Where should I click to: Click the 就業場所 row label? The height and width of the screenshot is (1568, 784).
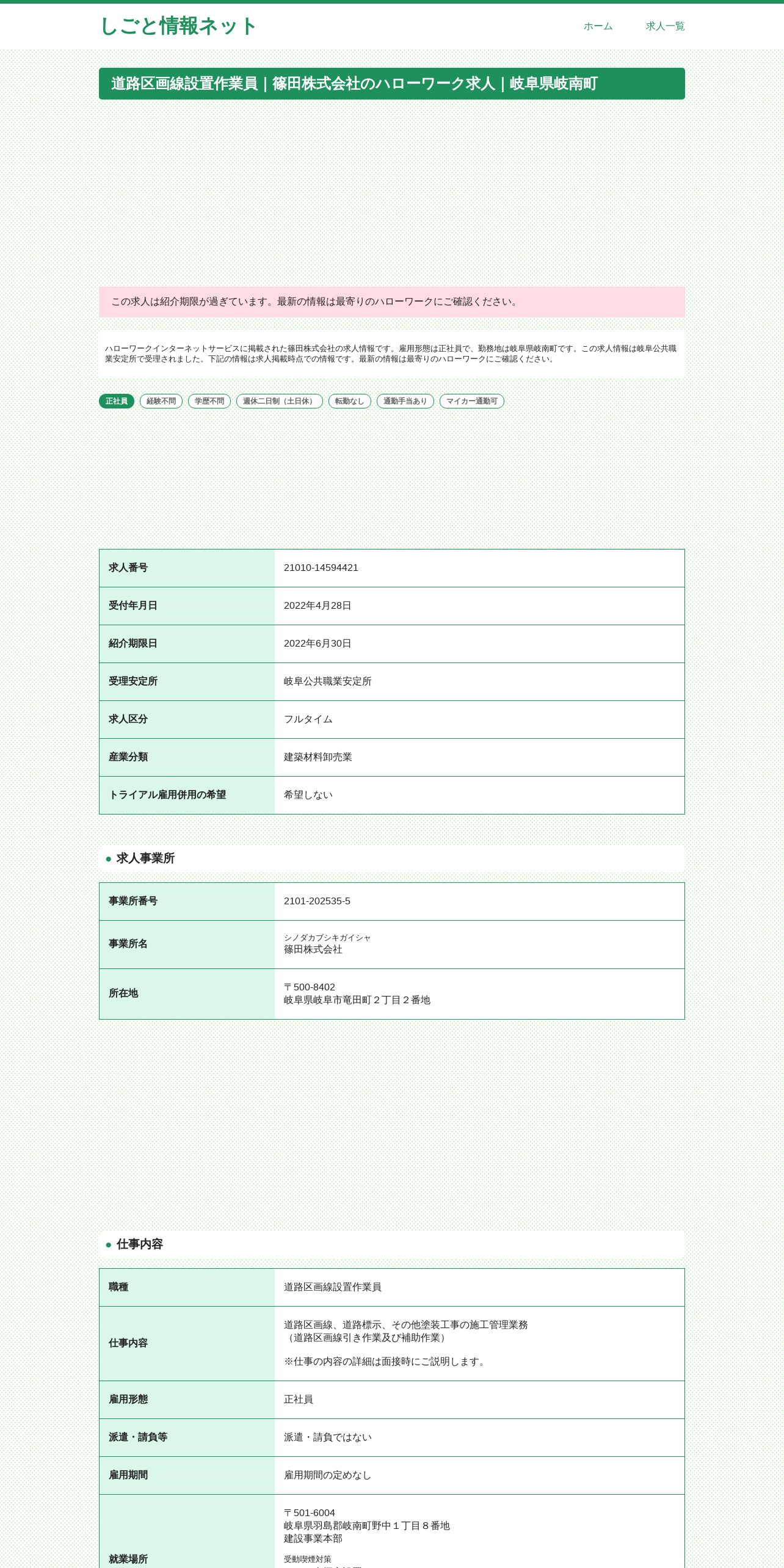128,1559
